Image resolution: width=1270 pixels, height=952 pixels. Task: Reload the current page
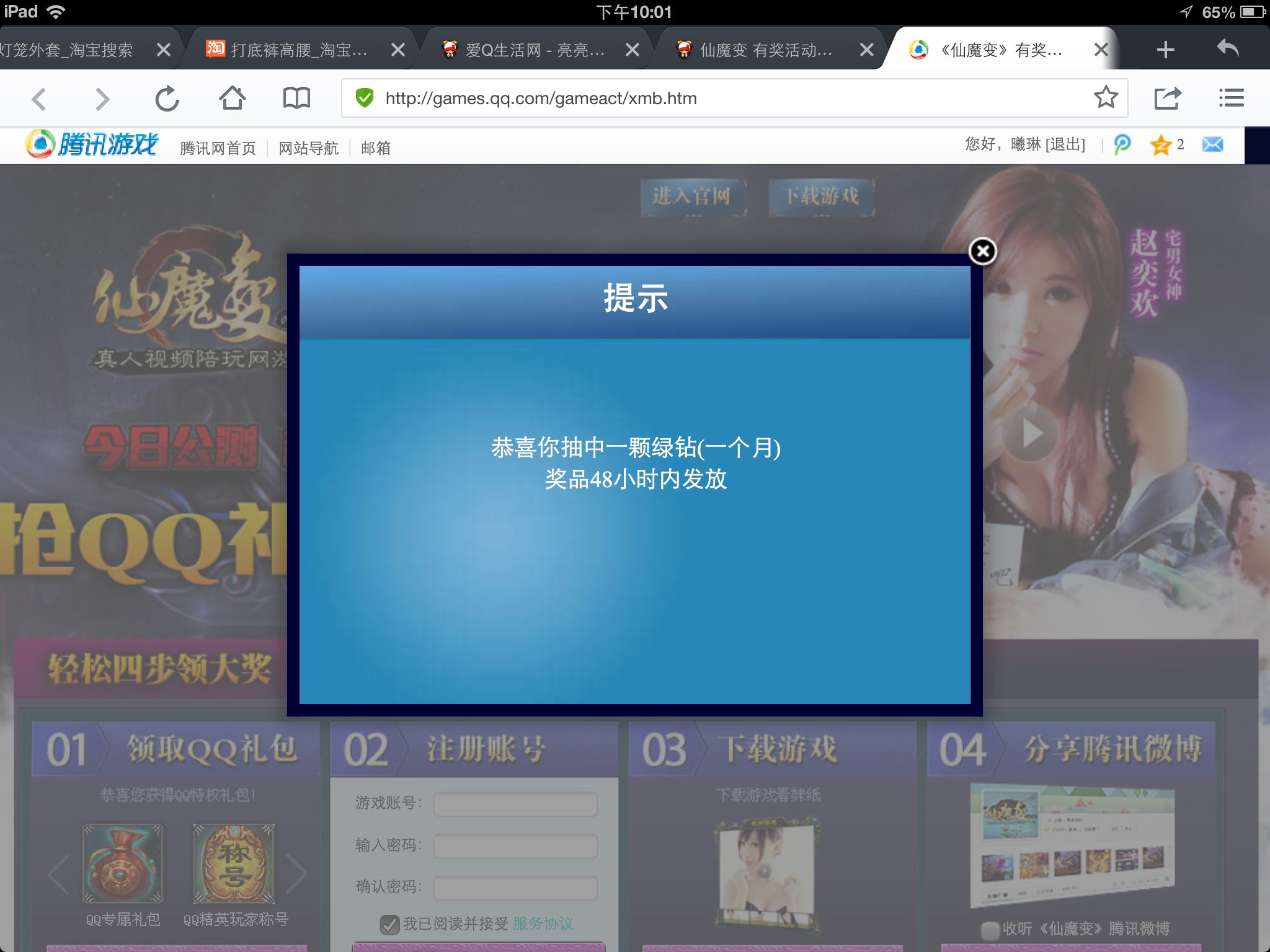coord(167,99)
